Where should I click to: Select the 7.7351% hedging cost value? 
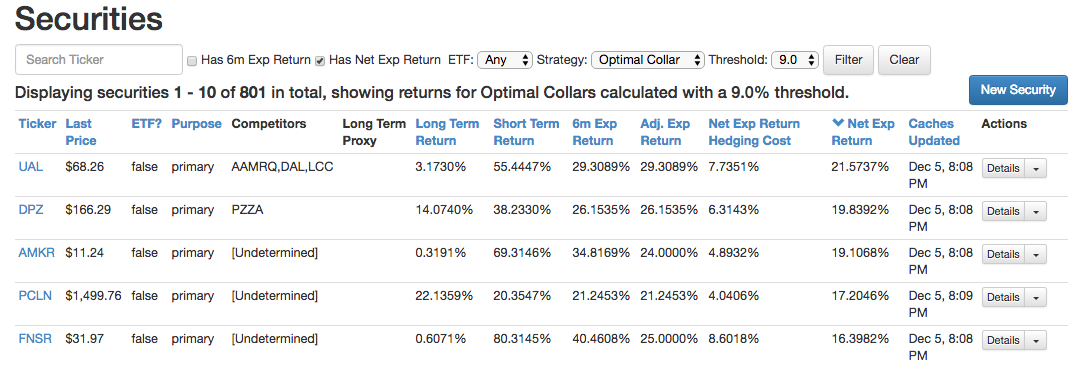734,167
